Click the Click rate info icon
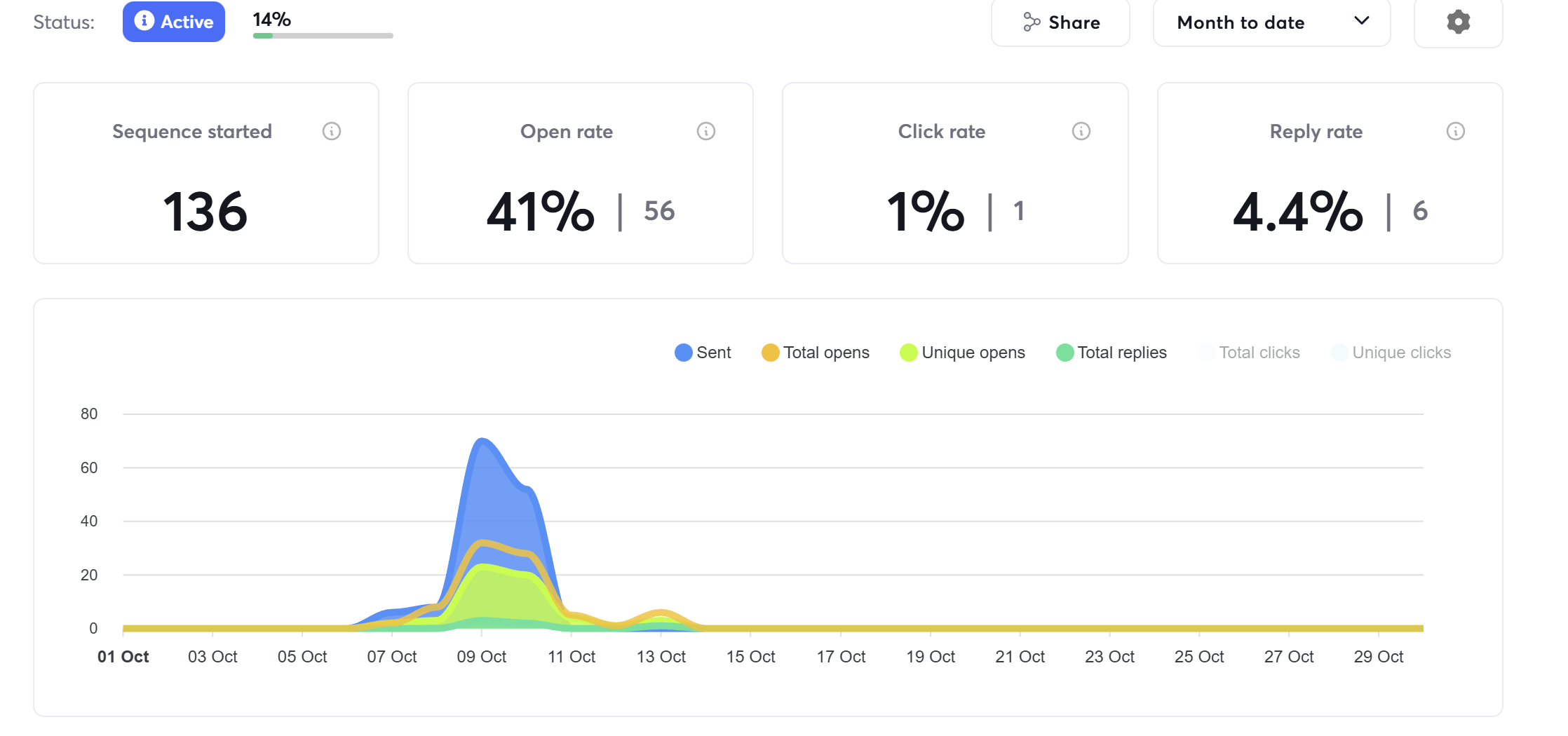This screenshot has width=1568, height=736. click(x=1081, y=131)
